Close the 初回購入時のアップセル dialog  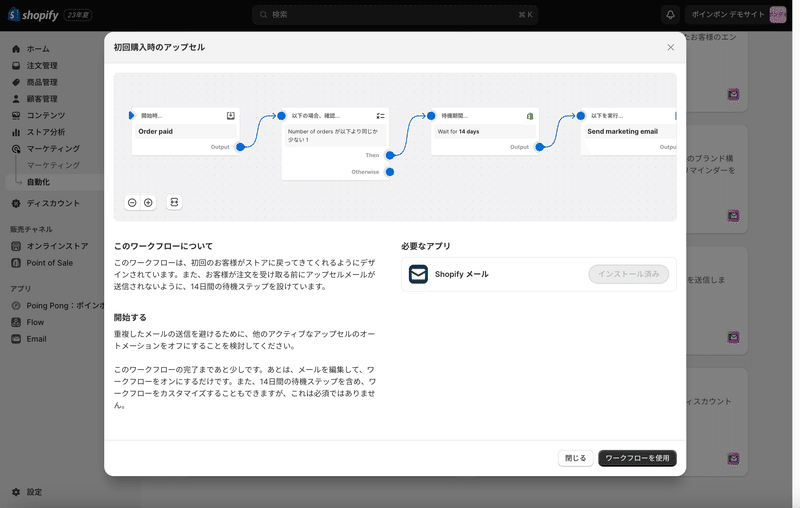(670, 47)
